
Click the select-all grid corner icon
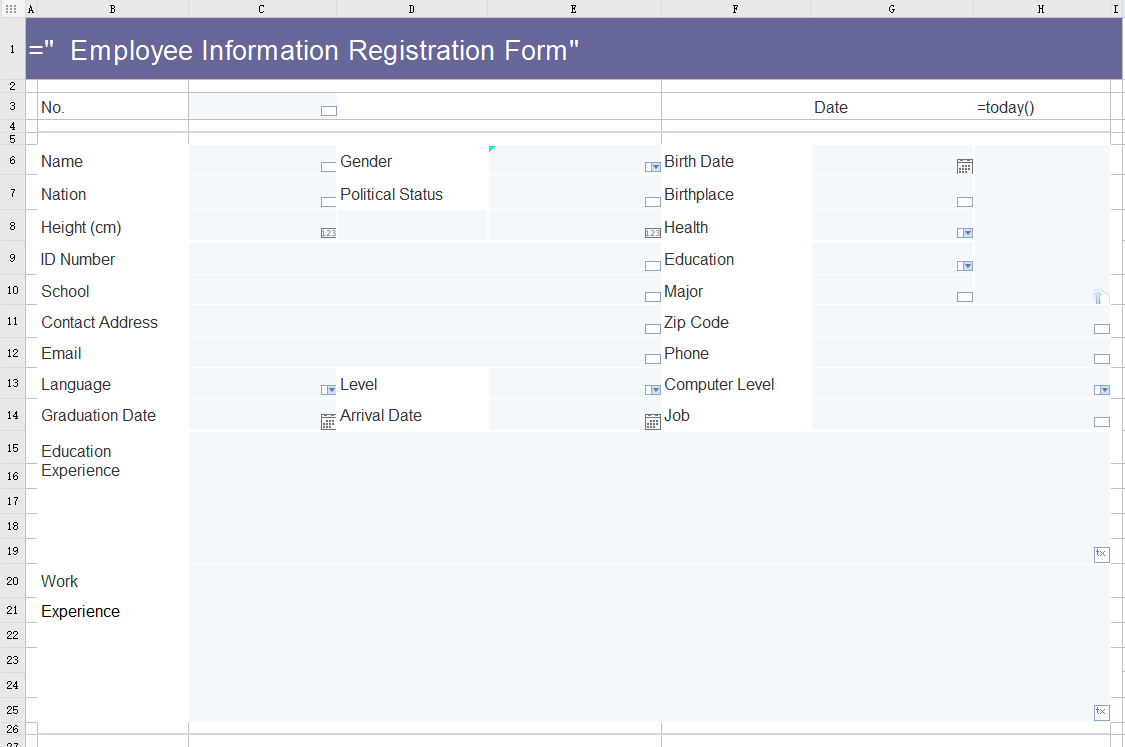click(x=11, y=8)
